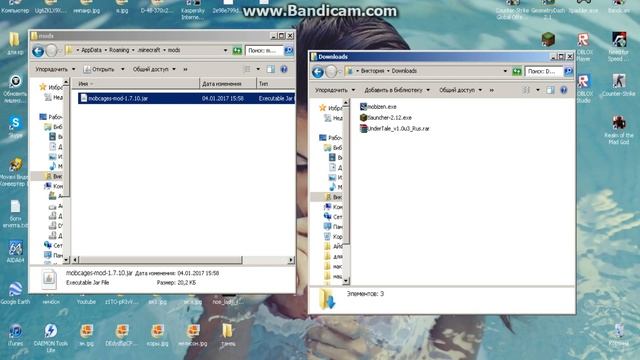640x360 pixels.
Task: Click search magnifier icon in Downloads window
Action: [x=568, y=71]
